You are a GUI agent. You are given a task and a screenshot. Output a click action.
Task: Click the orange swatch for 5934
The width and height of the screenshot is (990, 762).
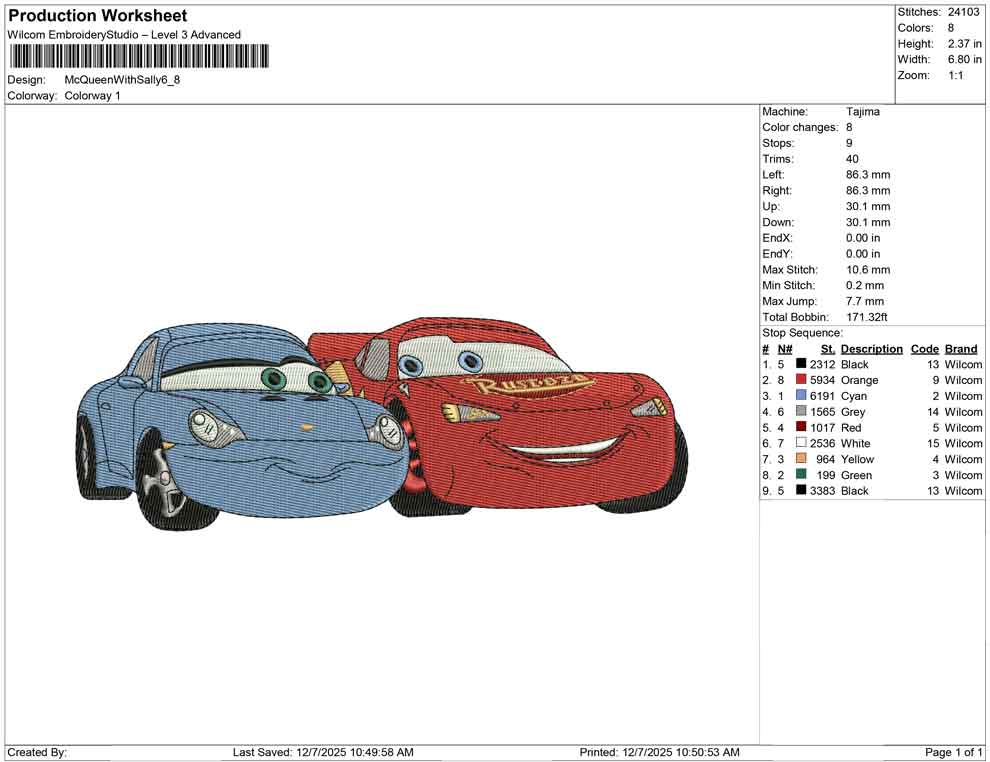point(801,379)
